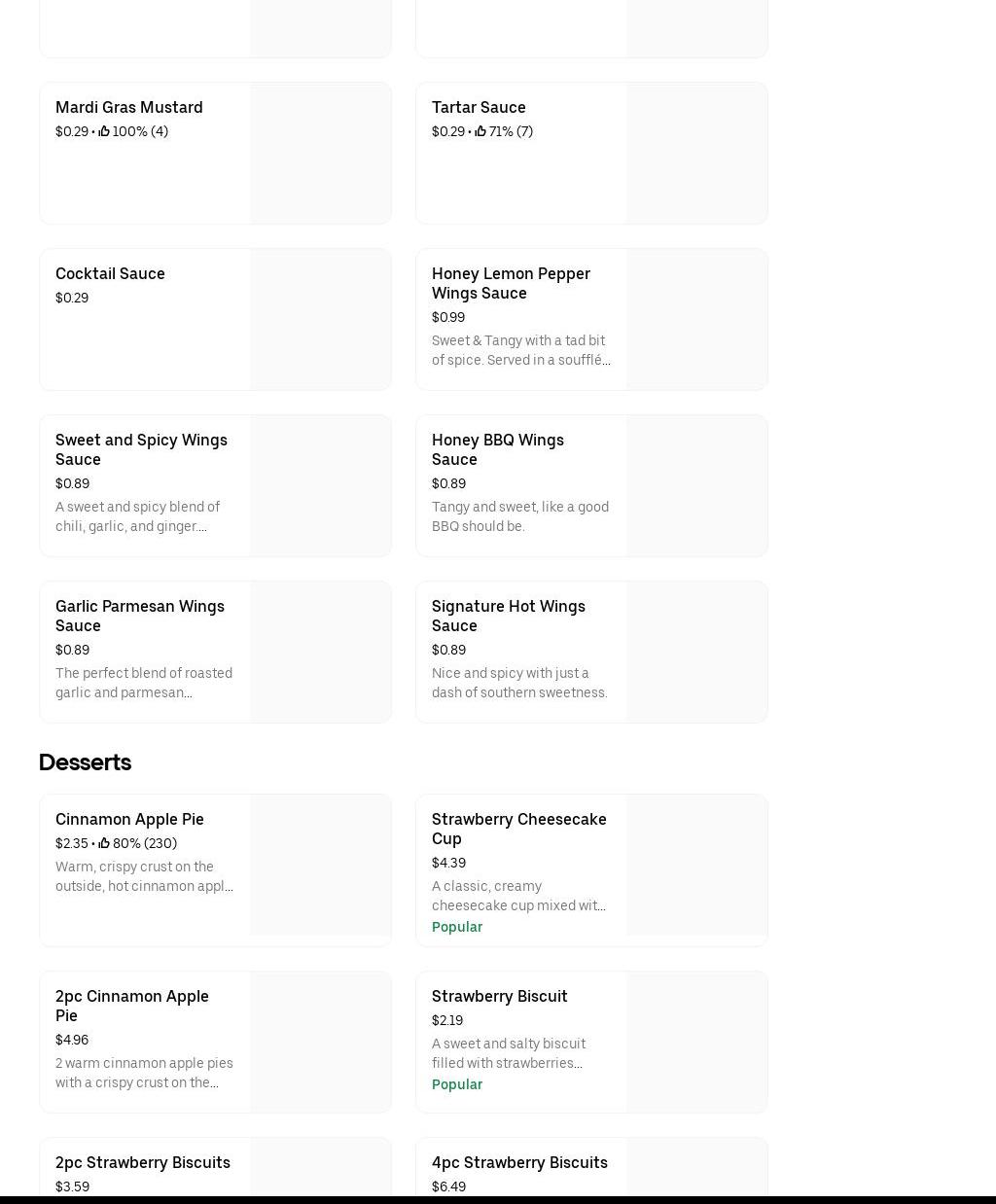The image size is (996, 1204).
Task: Click thumbs-up icon on Mardi Gras Mustard
Action: tap(104, 131)
